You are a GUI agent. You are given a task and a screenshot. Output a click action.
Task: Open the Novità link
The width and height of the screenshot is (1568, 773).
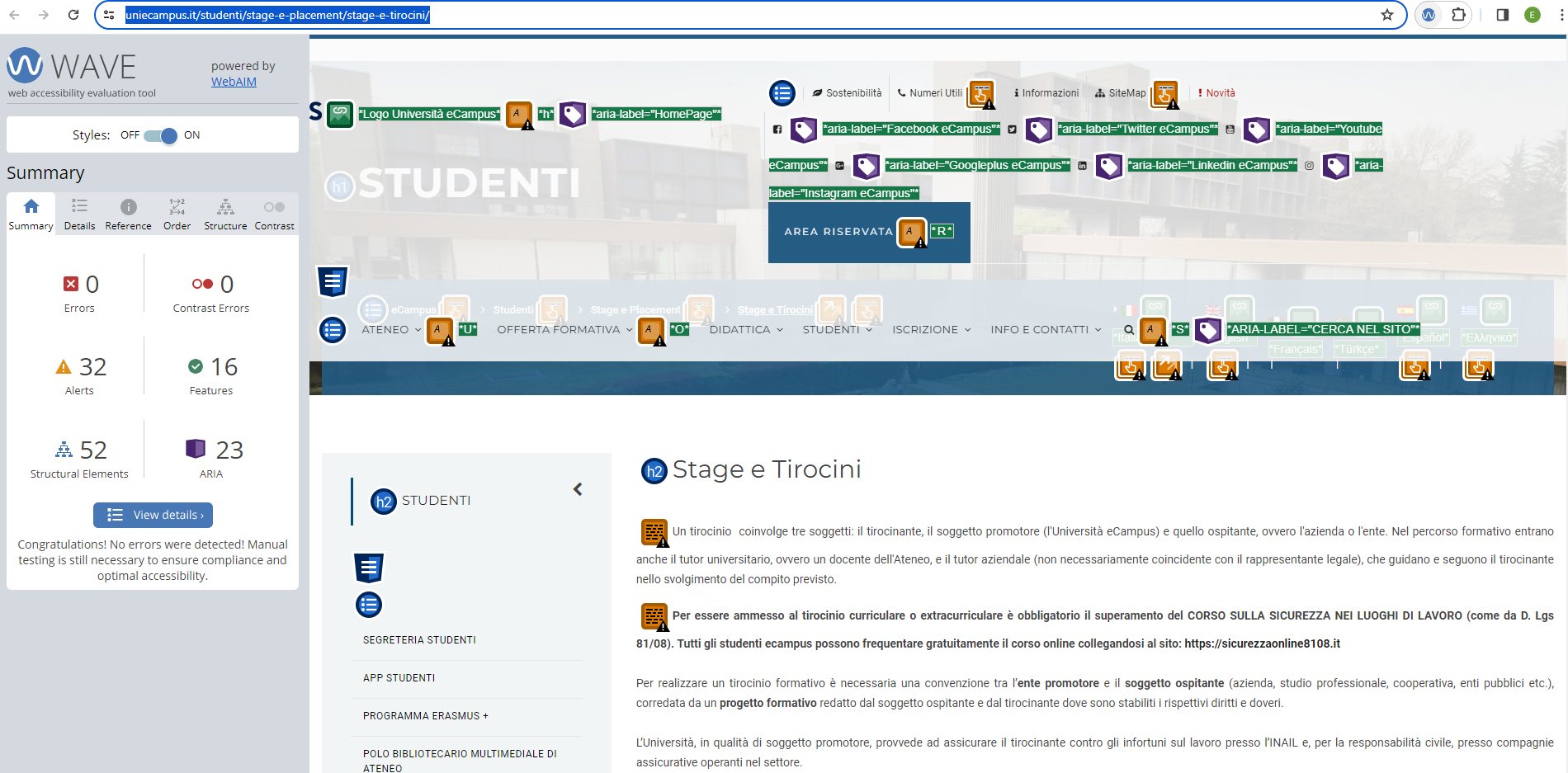click(1216, 93)
